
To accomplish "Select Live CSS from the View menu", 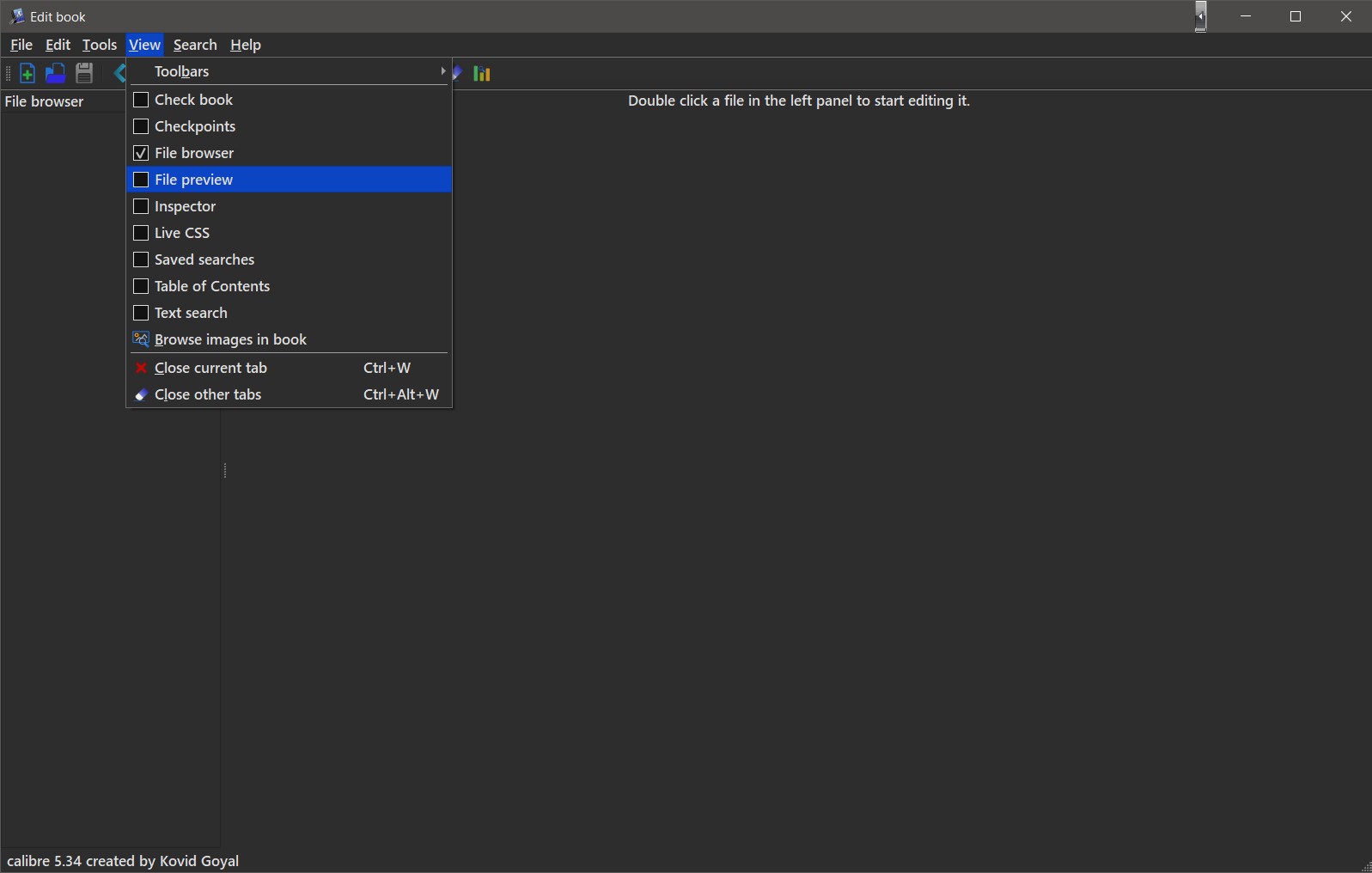I will (182, 233).
